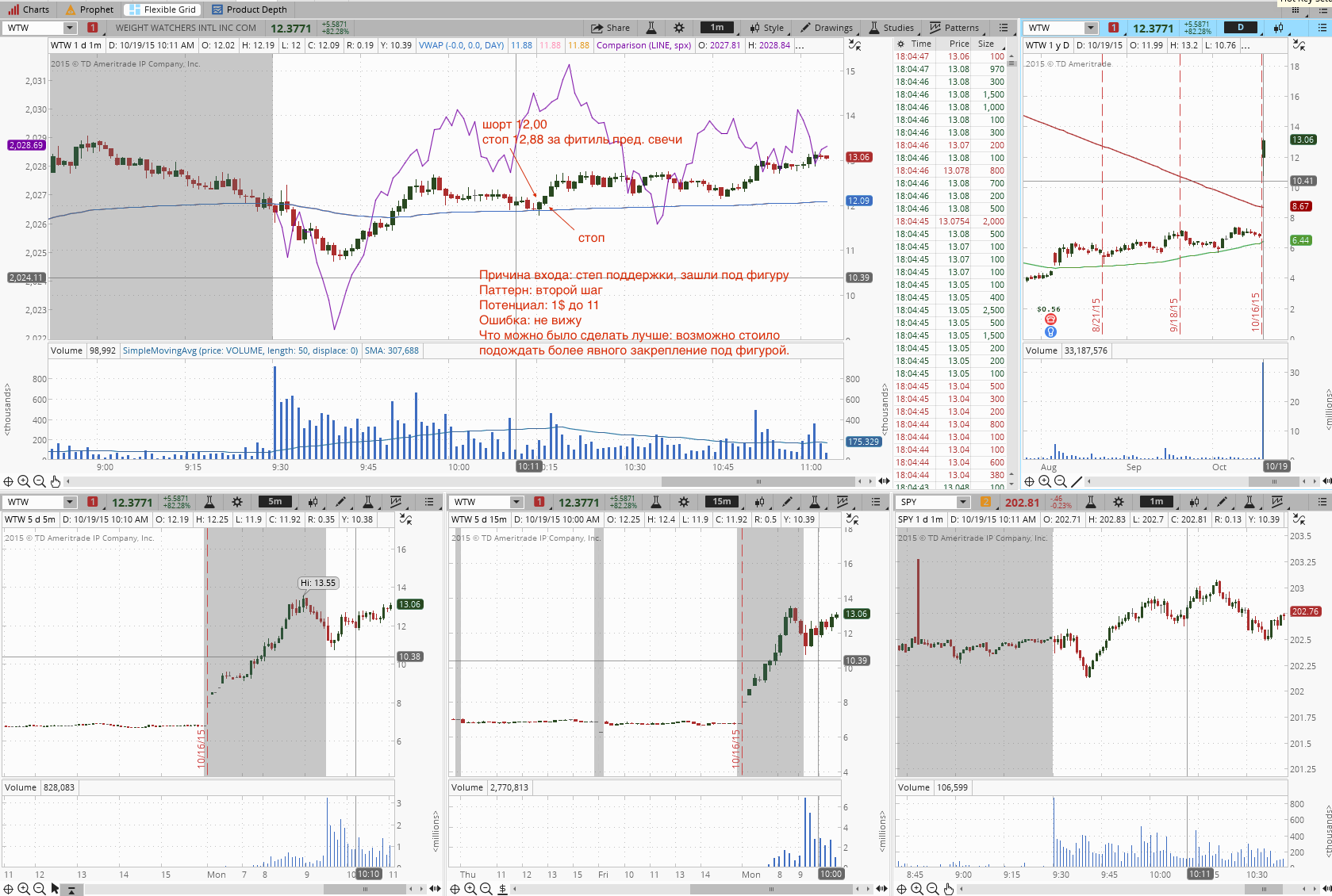This screenshot has width=1332, height=896.
Task: Select dollar cursor tool under 15m chart
Action: pyautogui.click(x=502, y=889)
